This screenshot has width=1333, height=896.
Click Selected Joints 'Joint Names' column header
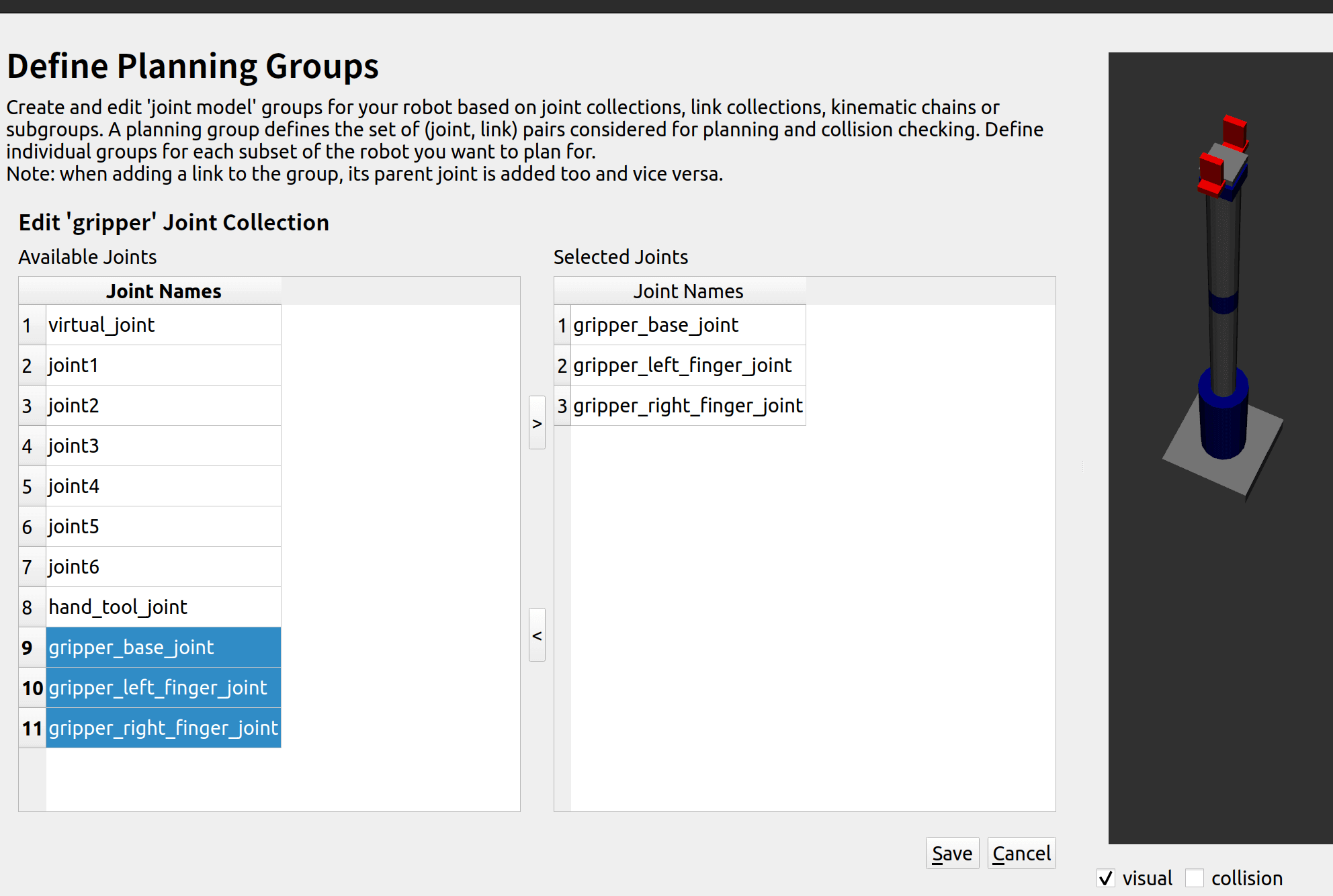[x=687, y=291]
